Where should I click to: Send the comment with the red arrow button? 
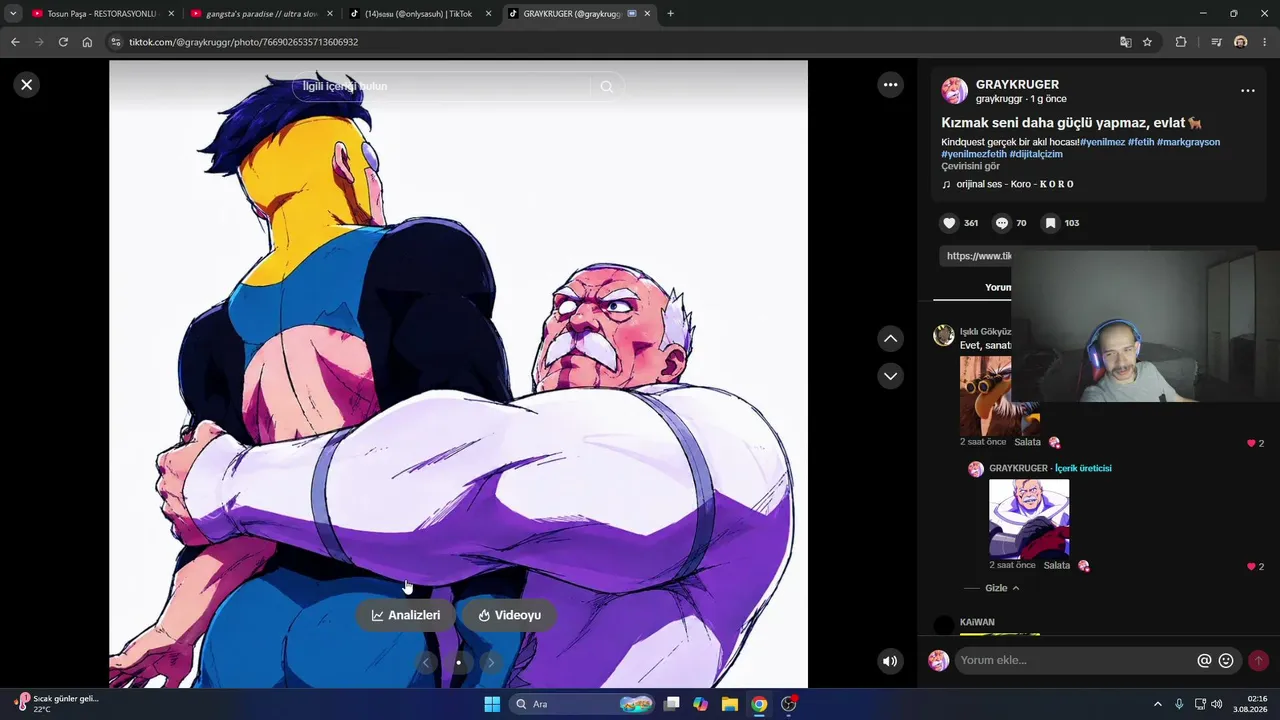[x=1258, y=660]
